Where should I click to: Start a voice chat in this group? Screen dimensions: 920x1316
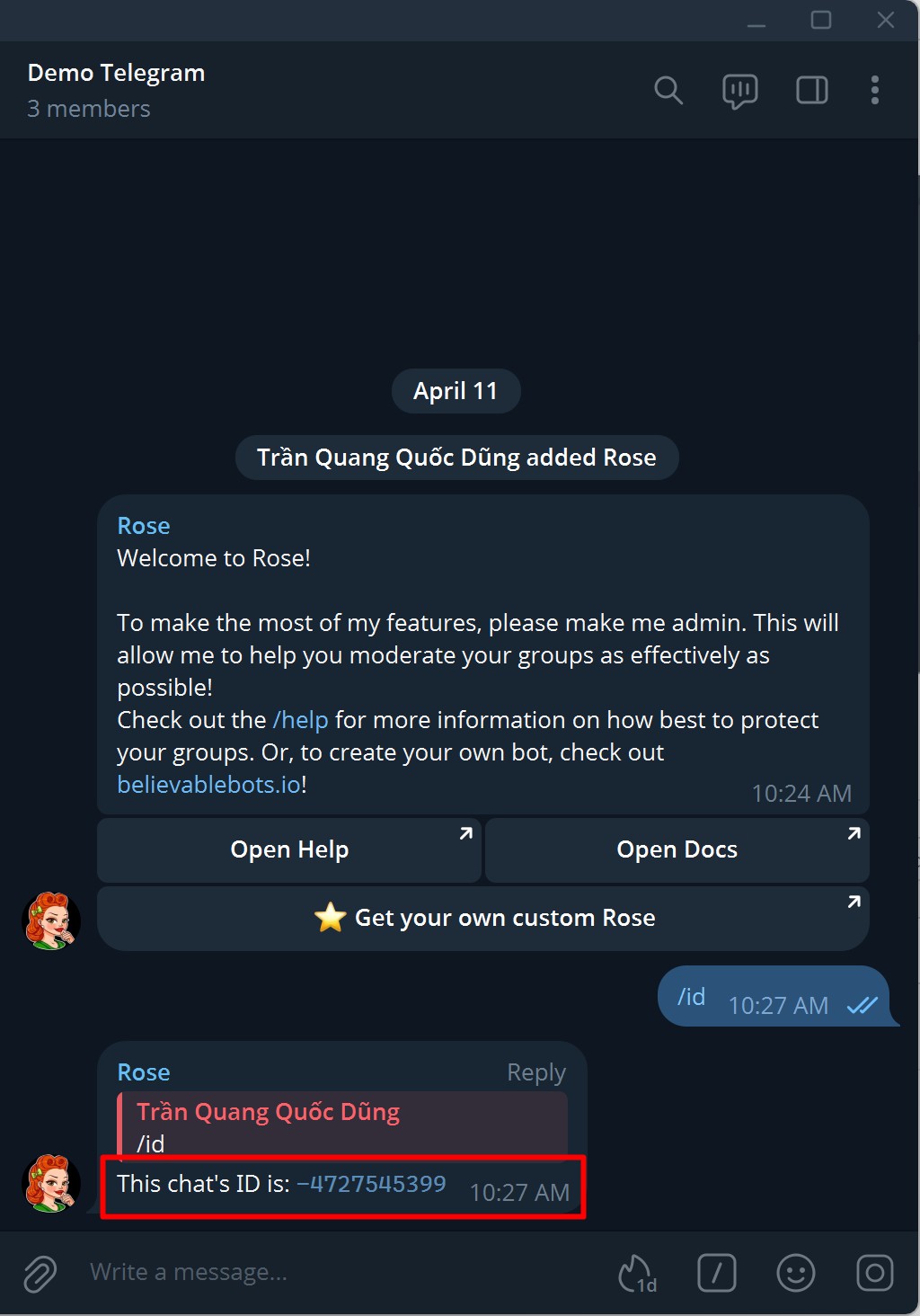click(x=739, y=90)
